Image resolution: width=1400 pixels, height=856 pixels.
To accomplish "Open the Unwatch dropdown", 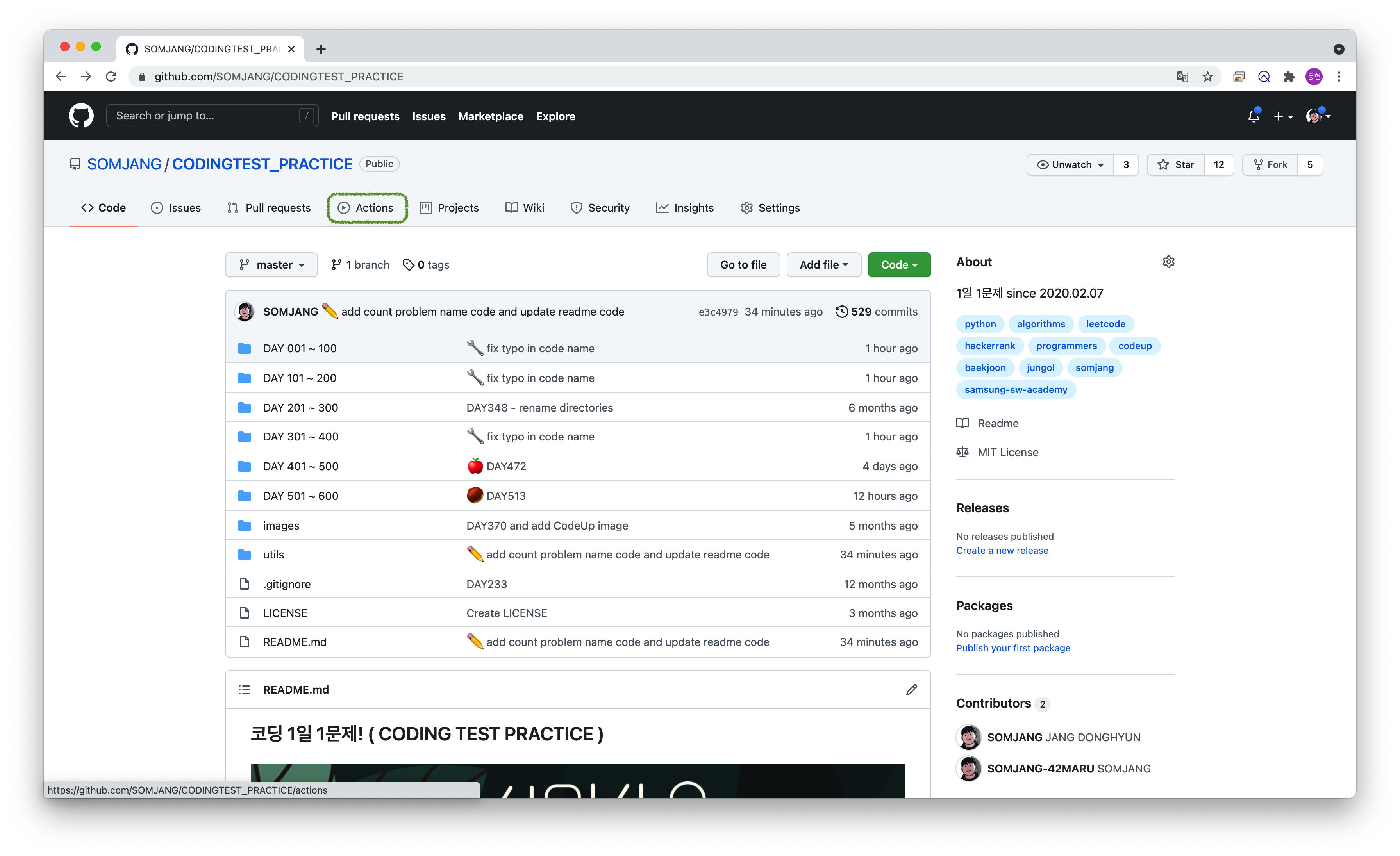I will tap(1070, 165).
